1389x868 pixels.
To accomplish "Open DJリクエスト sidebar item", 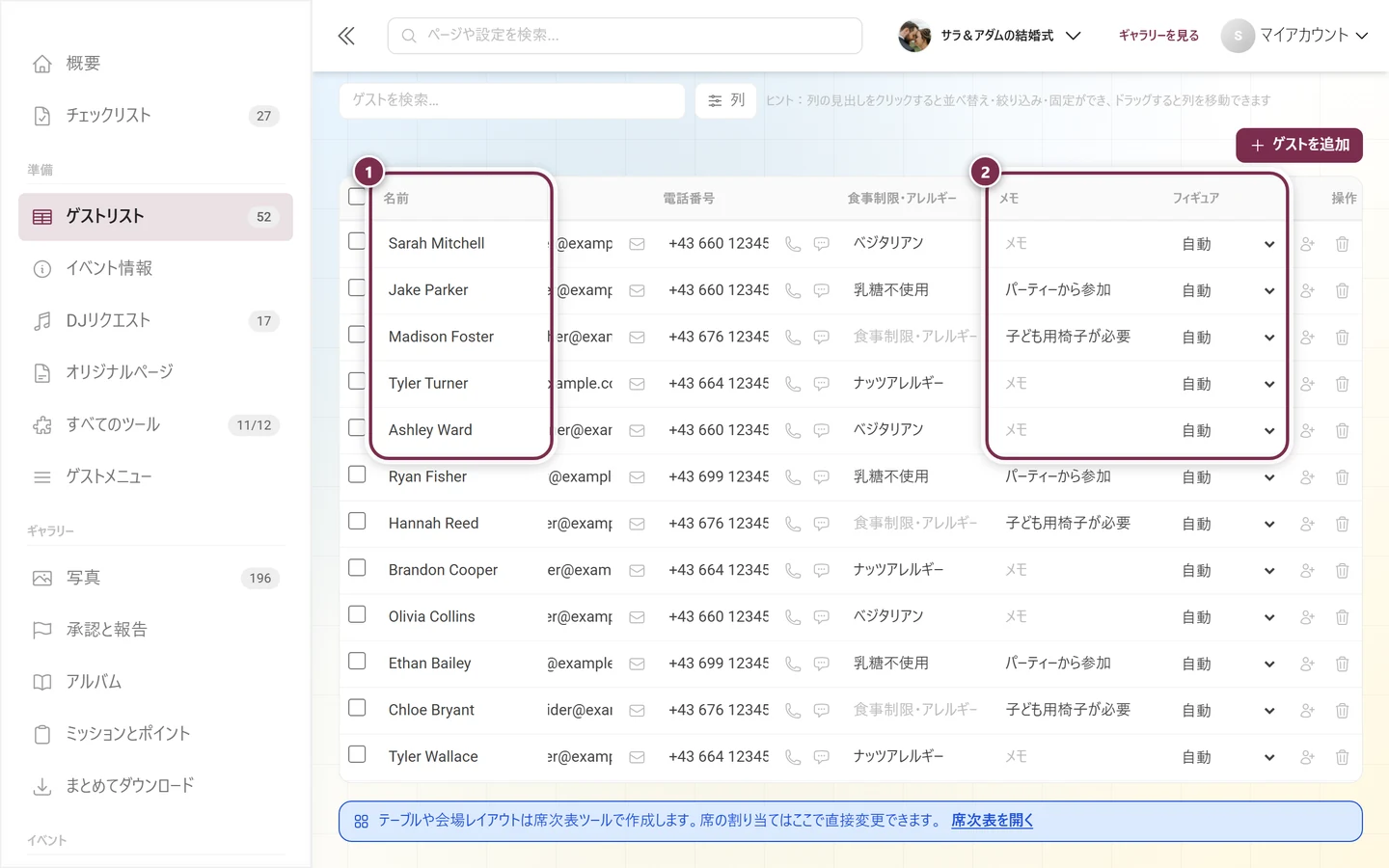I will tap(155, 321).
